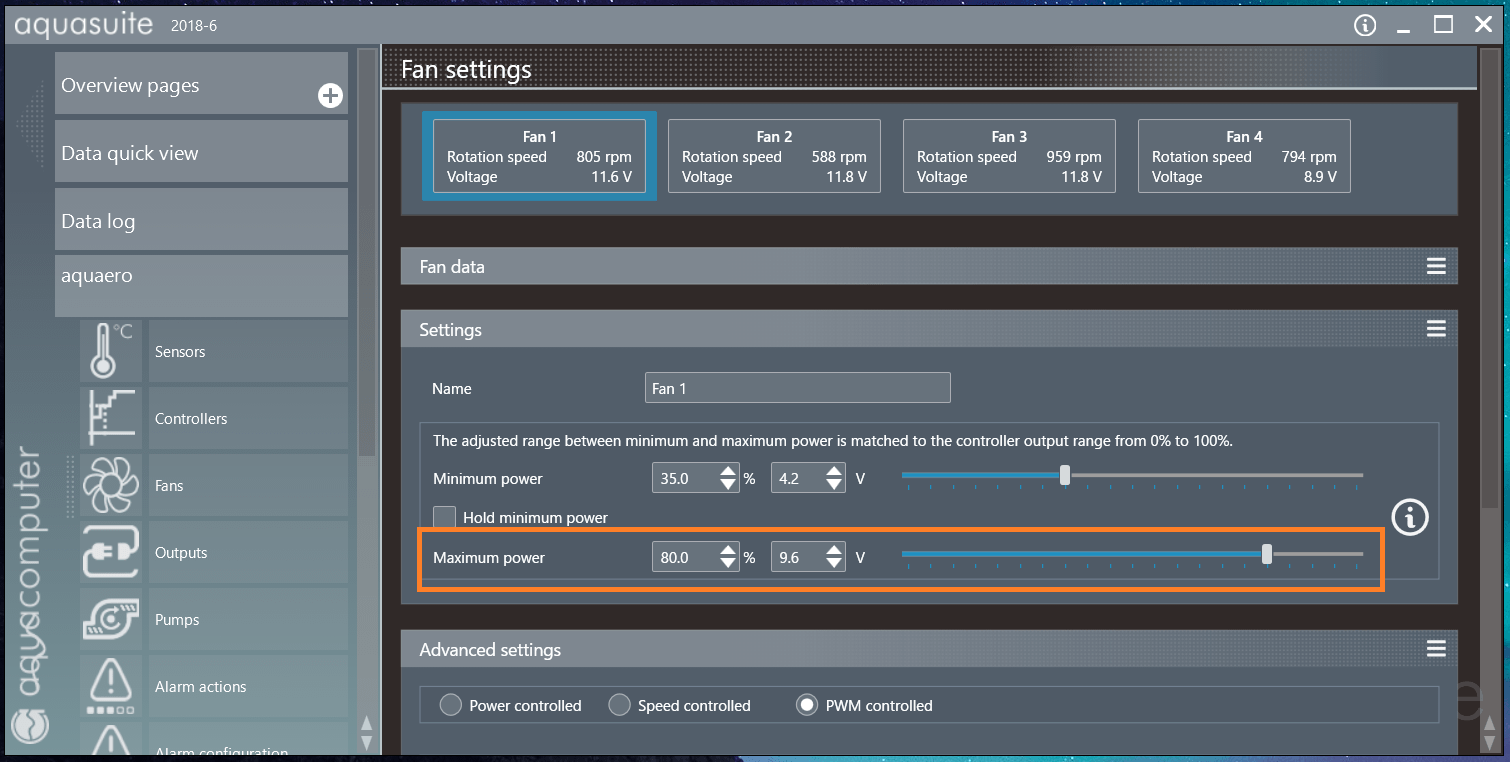The image size is (1510, 762).
Task: Close the aquasuite window
Action: pyautogui.click(x=1483, y=25)
